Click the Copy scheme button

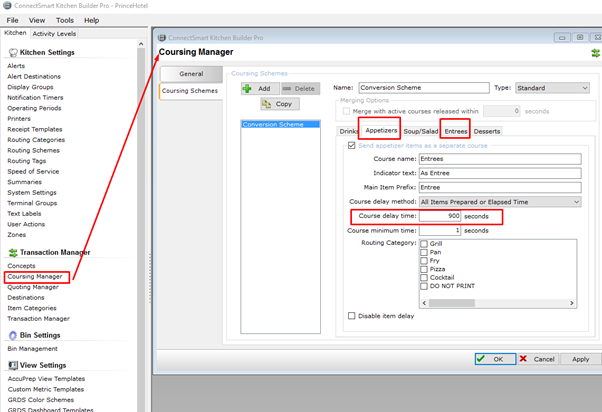point(277,104)
